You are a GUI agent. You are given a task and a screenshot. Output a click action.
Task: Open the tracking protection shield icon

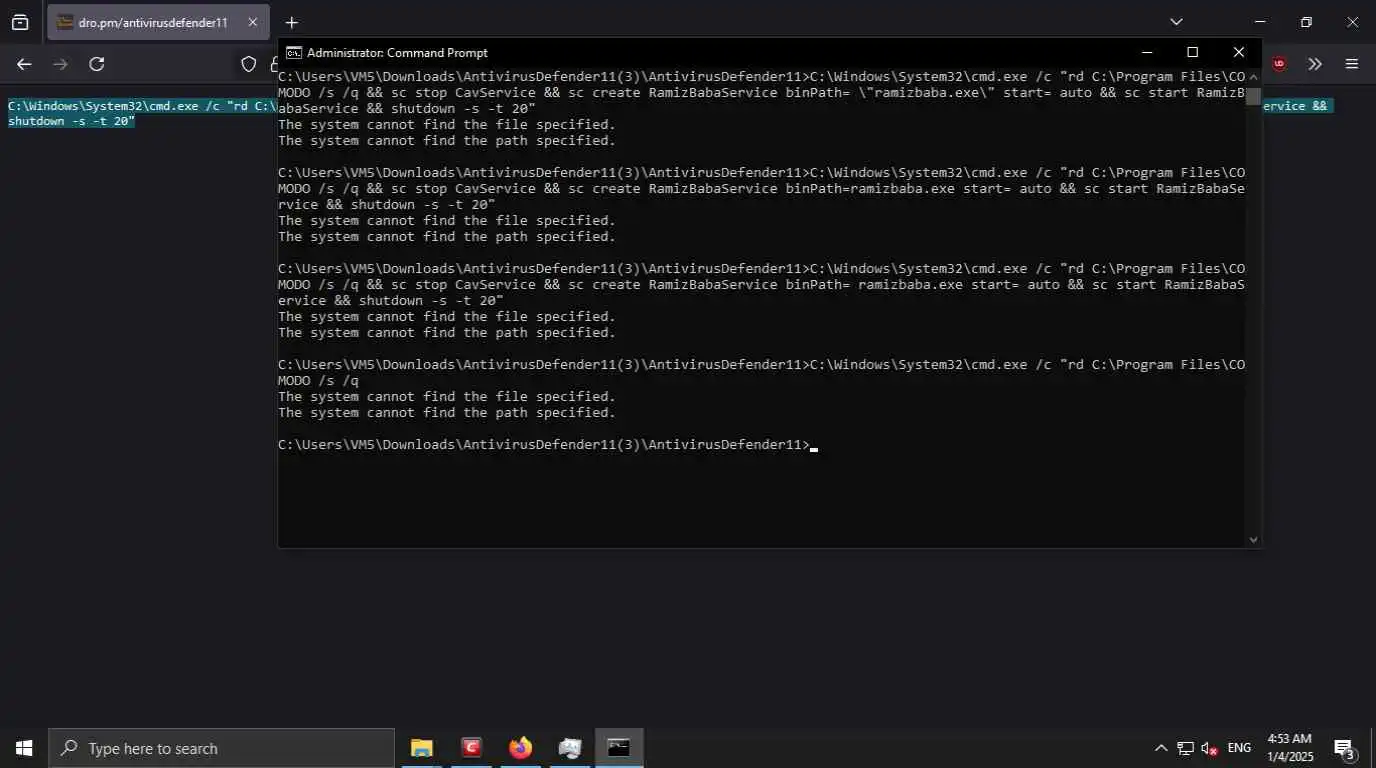pos(249,64)
